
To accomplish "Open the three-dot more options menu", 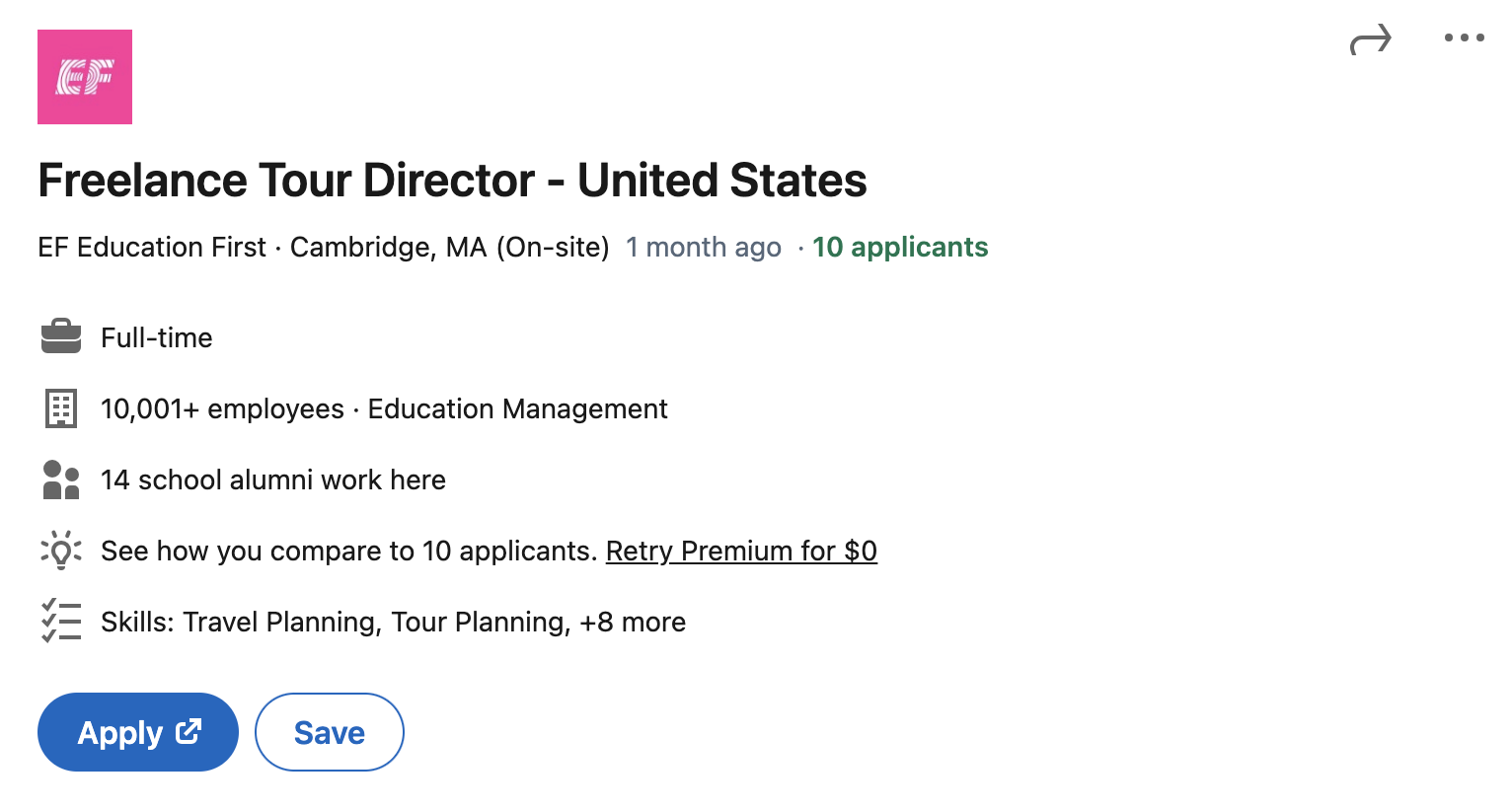I will tap(1464, 38).
